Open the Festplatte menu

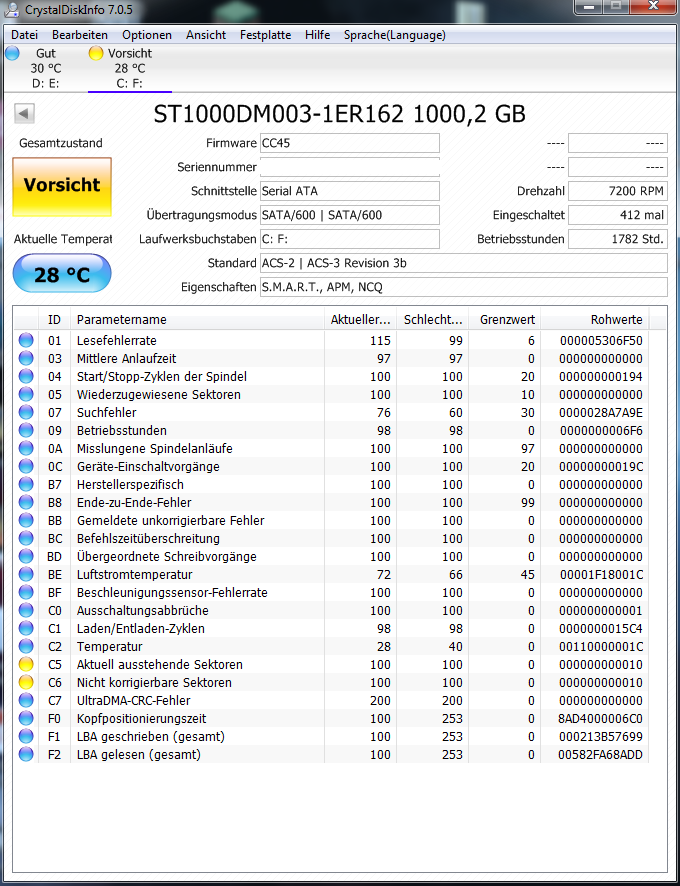[x=265, y=35]
